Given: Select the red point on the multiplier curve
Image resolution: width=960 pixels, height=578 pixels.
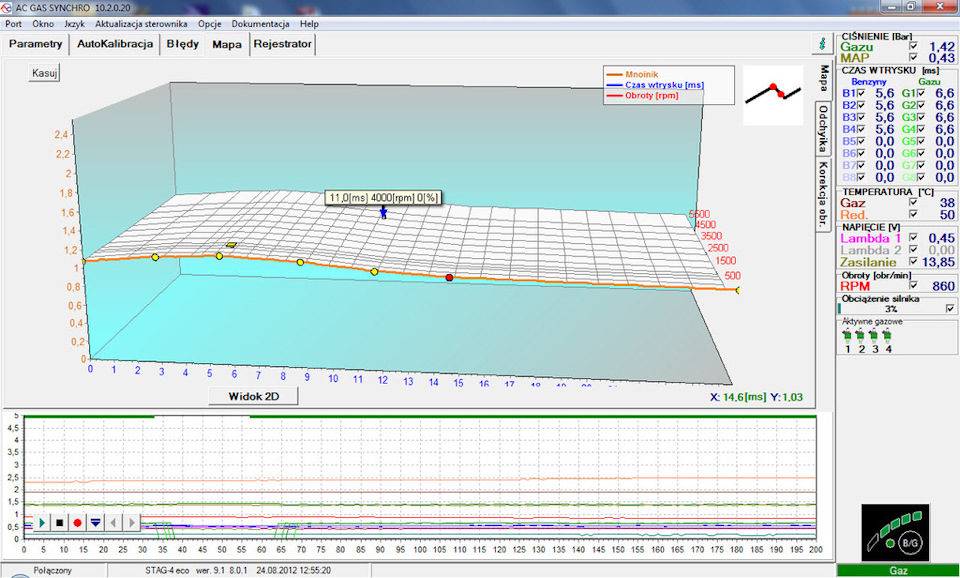Looking at the screenshot, I should (449, 277).
